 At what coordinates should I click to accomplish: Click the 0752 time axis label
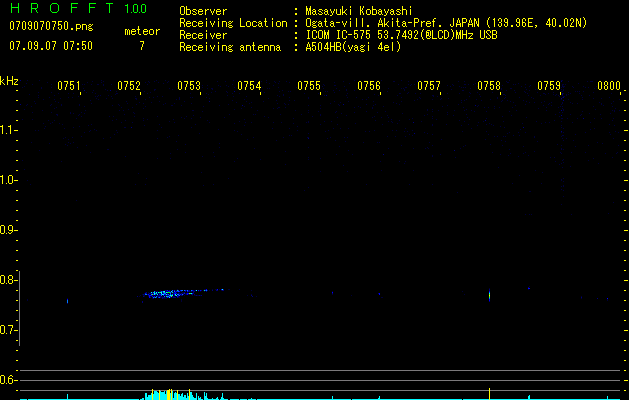click(129, 85)
